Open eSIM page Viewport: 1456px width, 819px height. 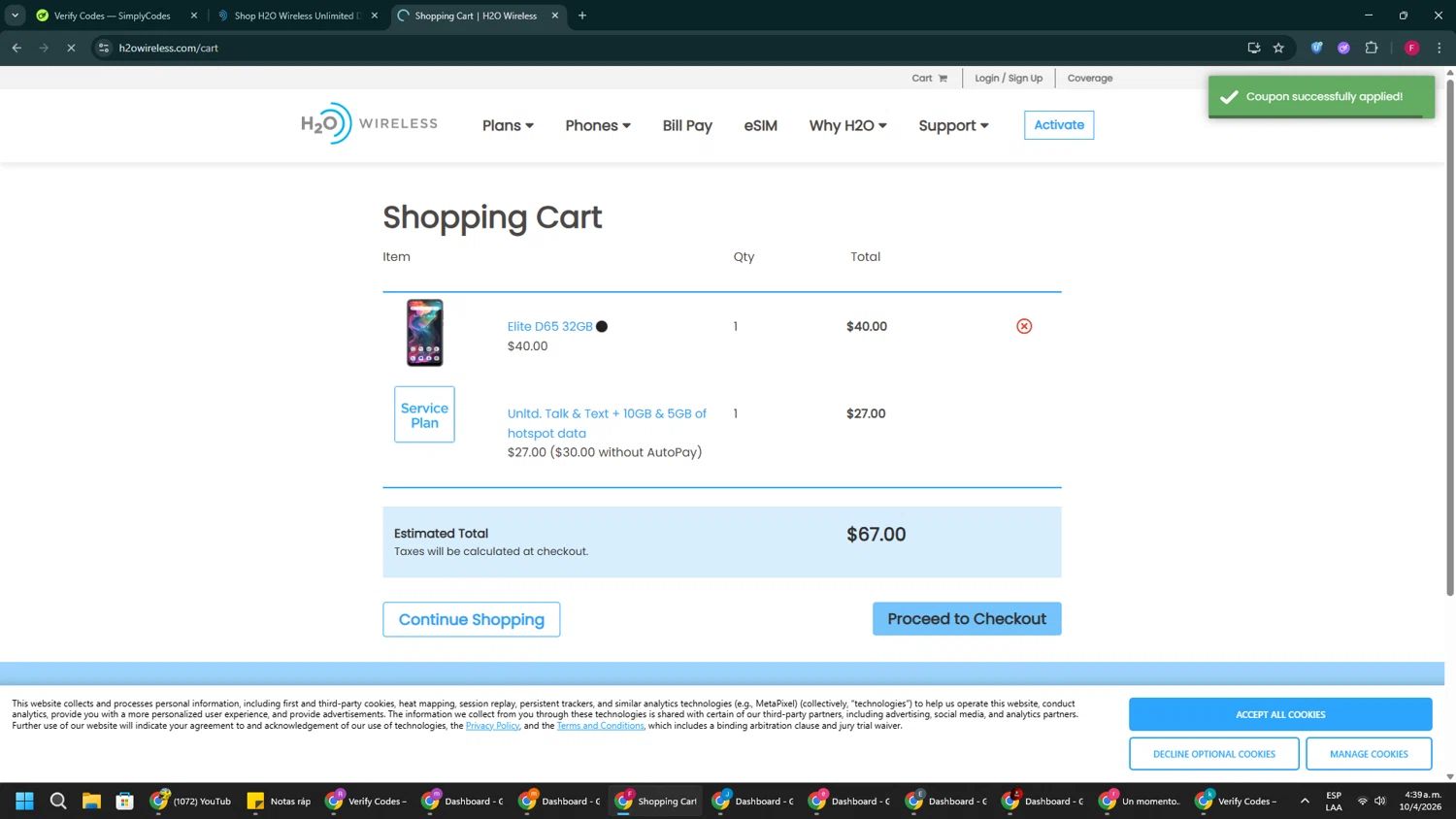761,125
